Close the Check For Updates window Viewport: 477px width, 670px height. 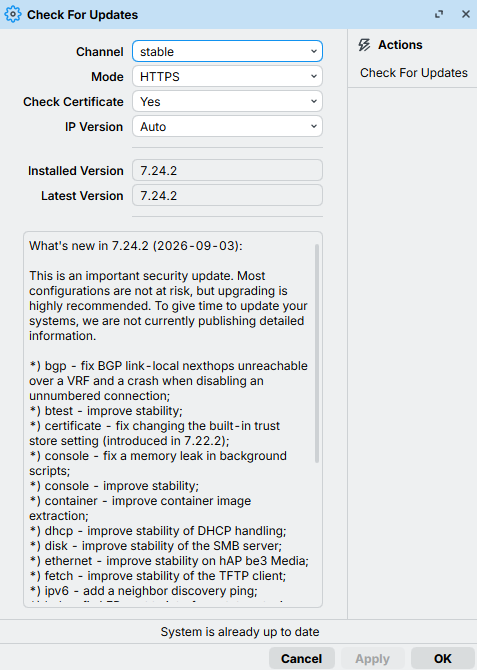coord(466,15)
